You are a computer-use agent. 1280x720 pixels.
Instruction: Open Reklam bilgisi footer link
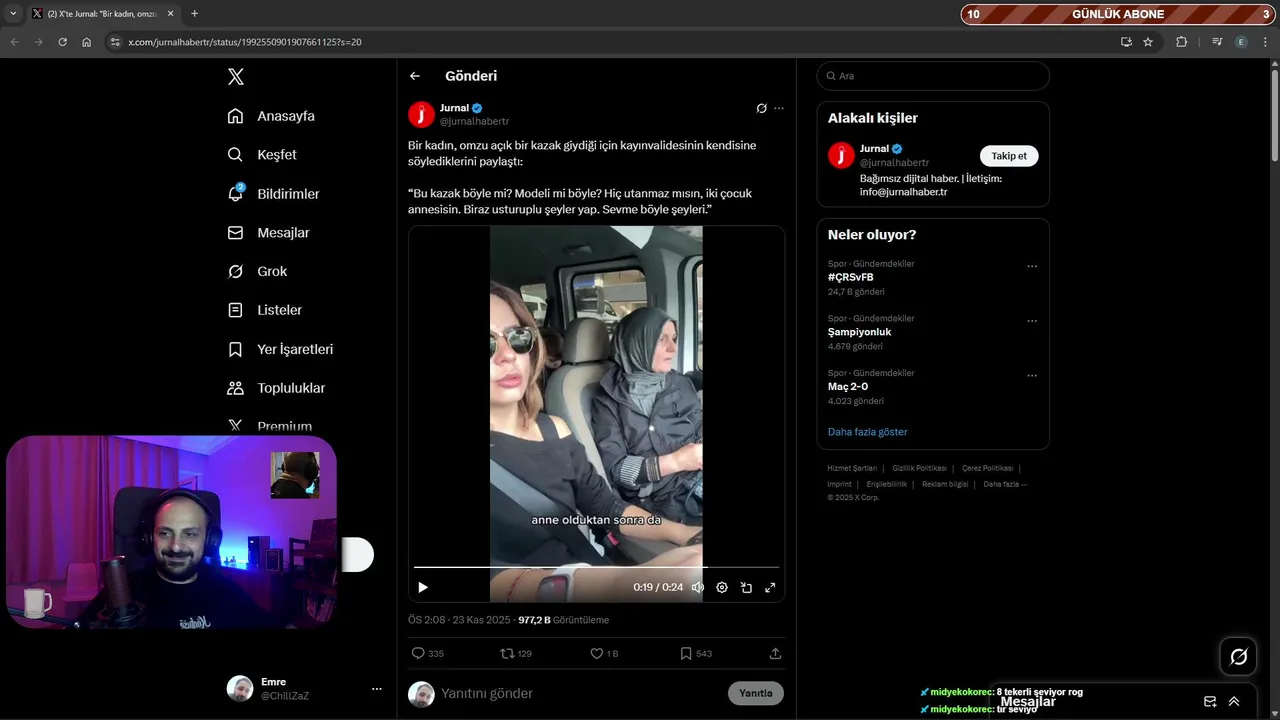point(945,484)
